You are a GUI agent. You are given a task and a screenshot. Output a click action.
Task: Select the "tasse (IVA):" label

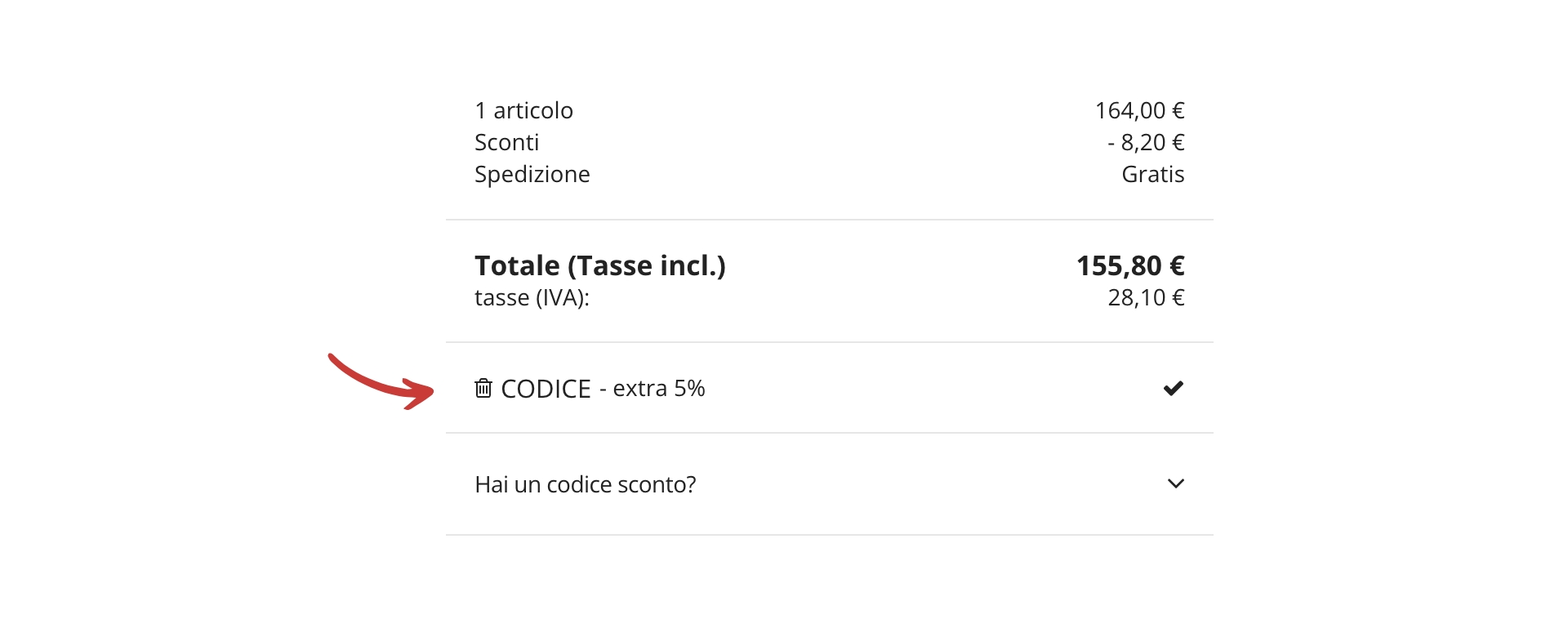pos(532,297)
